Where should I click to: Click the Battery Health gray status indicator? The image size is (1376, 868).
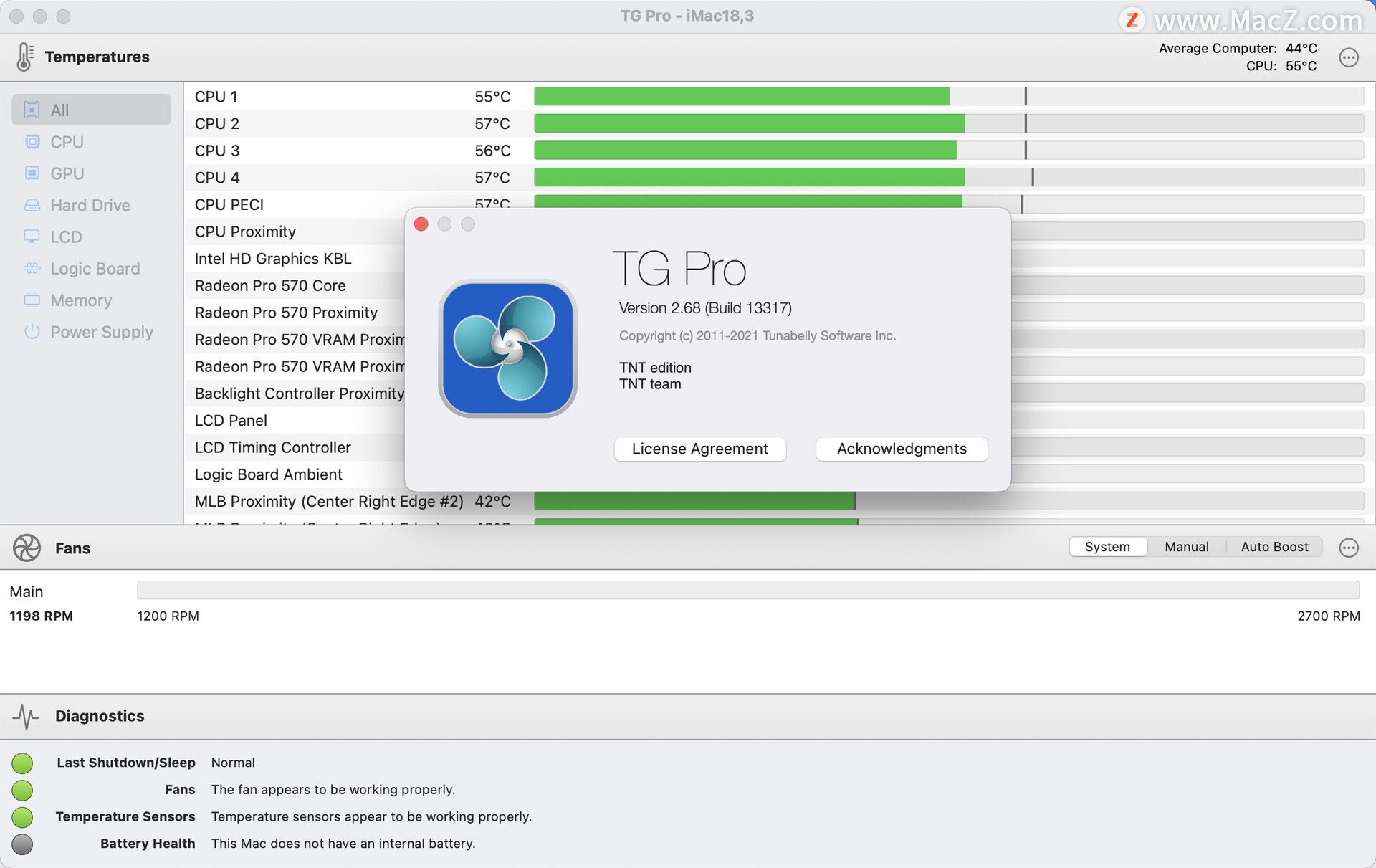[22, 844]
